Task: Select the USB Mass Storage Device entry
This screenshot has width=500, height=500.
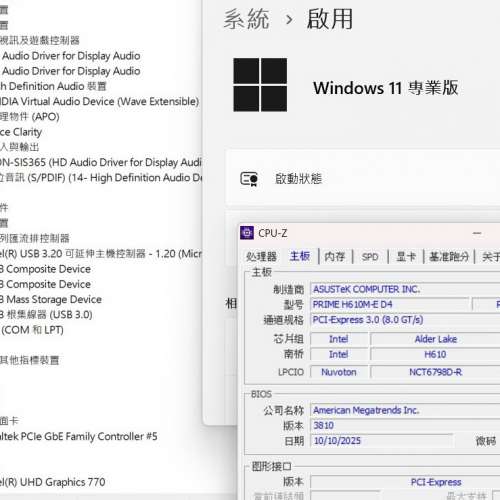Action: click(51, 299)
